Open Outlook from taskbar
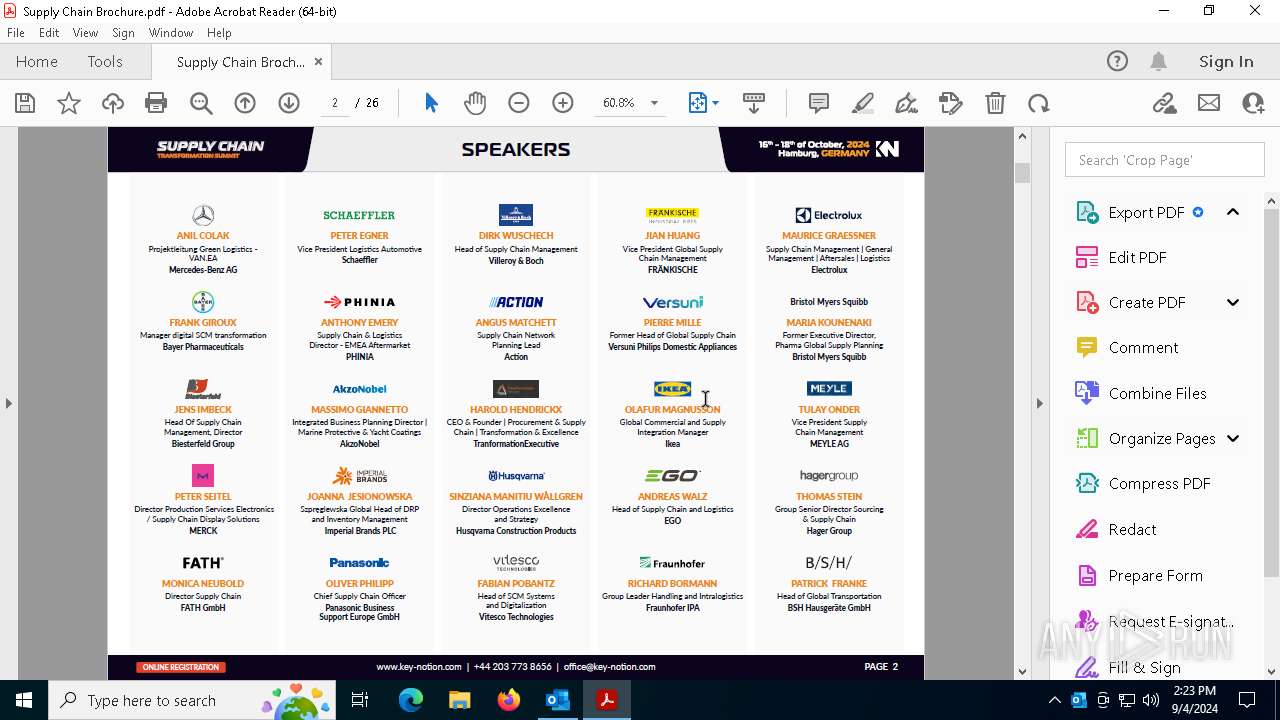The height and width of the screenshot is (720, 1280). pos(557,700)
